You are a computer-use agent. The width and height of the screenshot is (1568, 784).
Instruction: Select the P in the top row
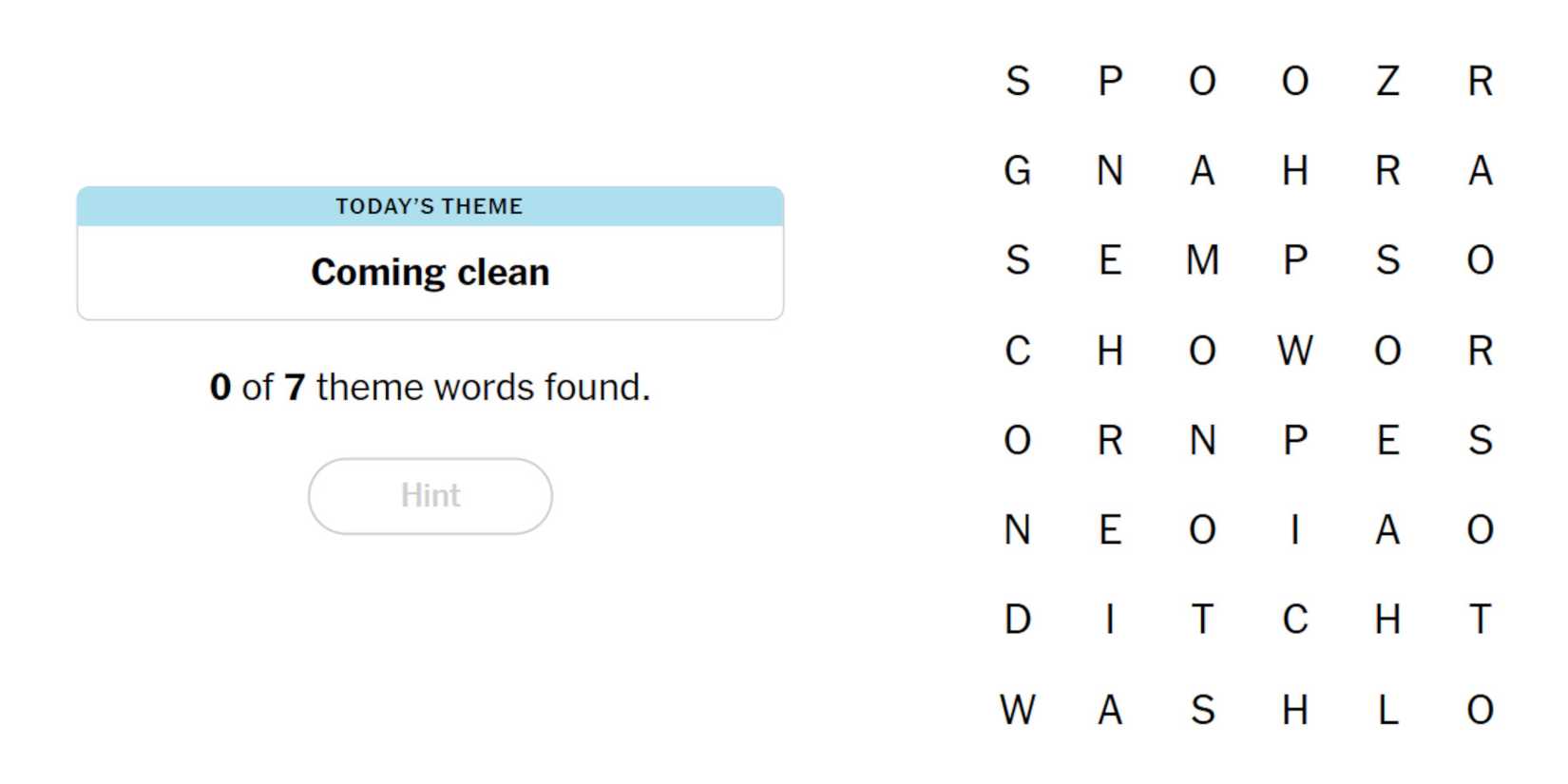coord(1109,81)
